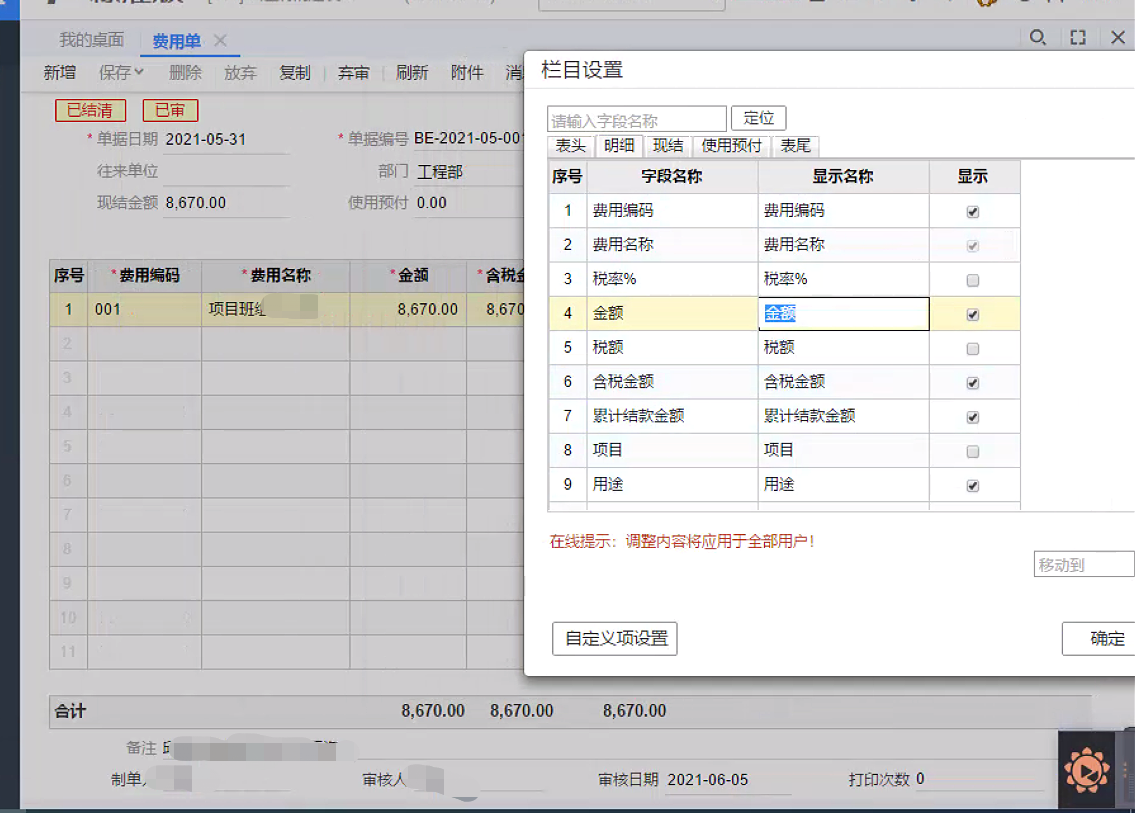The image size is (1135, 813).
Task: Click 新增 in the toolbar
Action: [x=59, y=72]
